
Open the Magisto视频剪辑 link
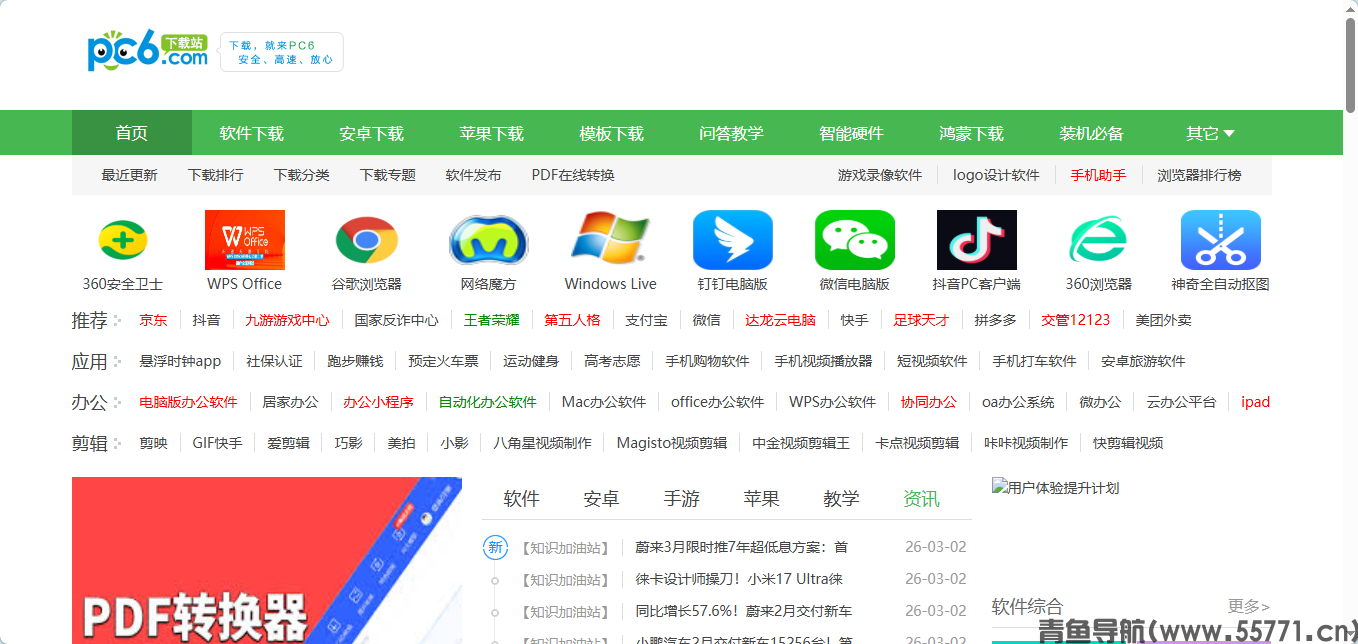[x=672, y=443]
